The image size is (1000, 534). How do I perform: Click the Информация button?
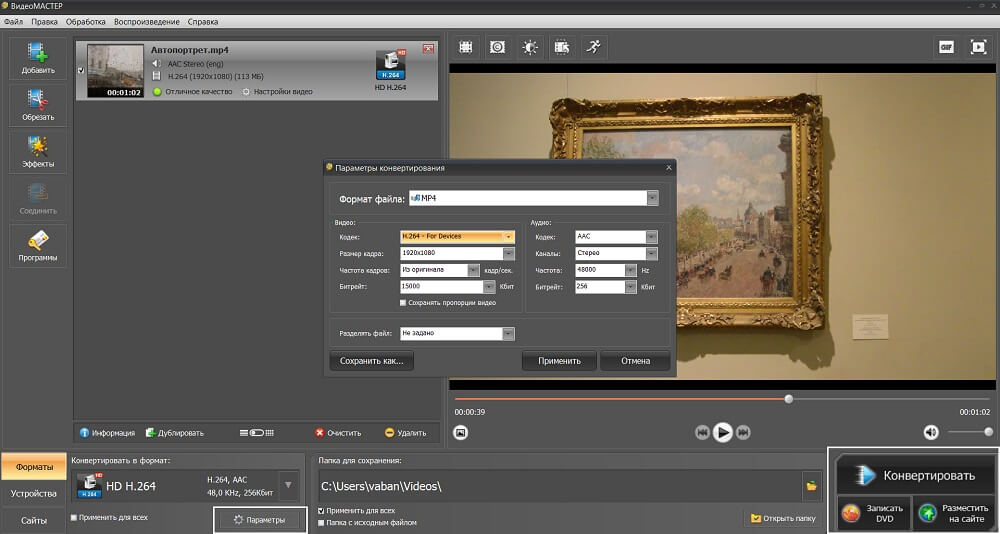pos(107,433)
